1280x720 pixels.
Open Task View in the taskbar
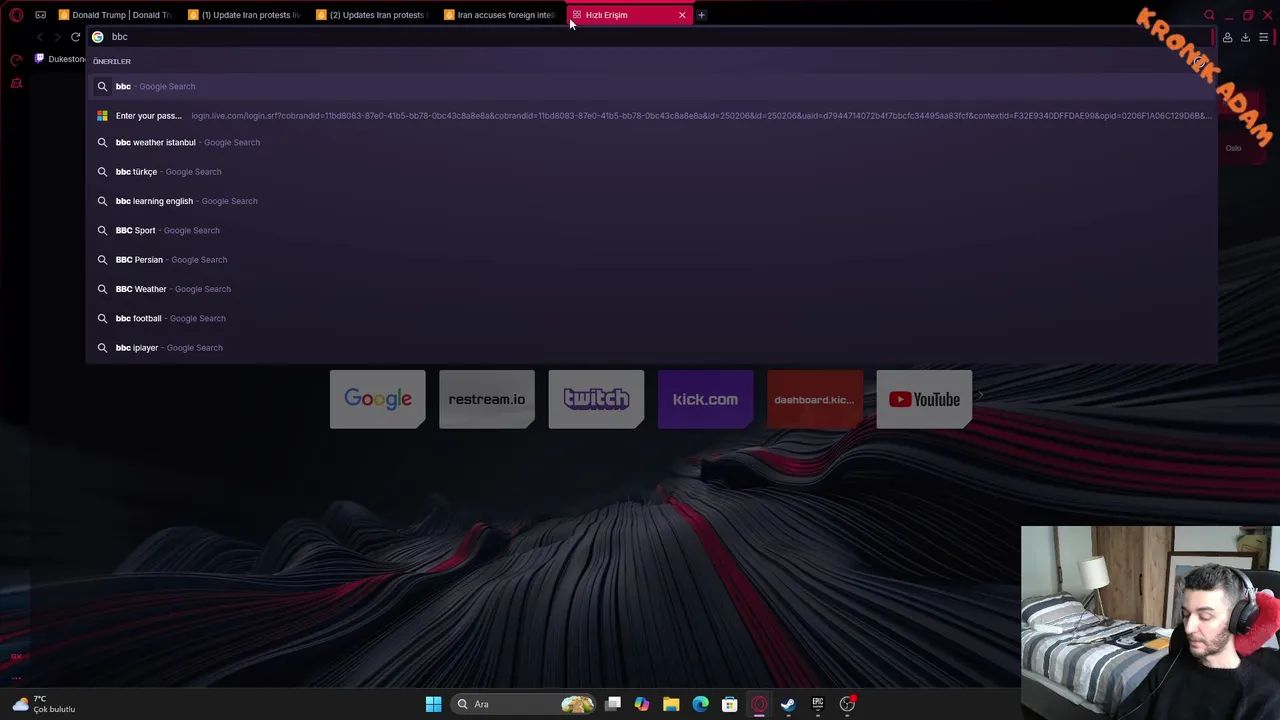(x=613, y=704)
